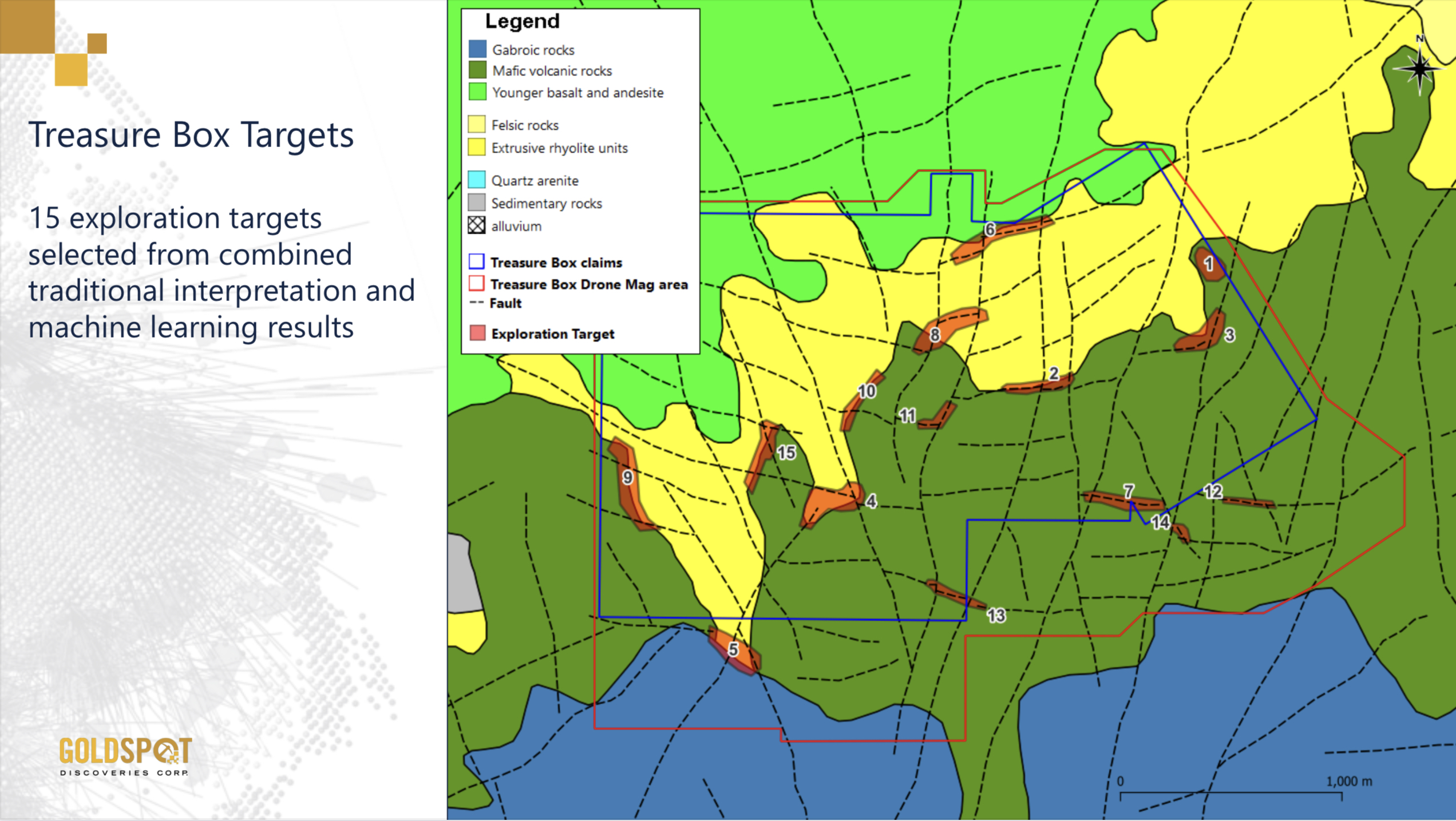
Task: Click exploration target number 9 on map
Action: (628, 478)
